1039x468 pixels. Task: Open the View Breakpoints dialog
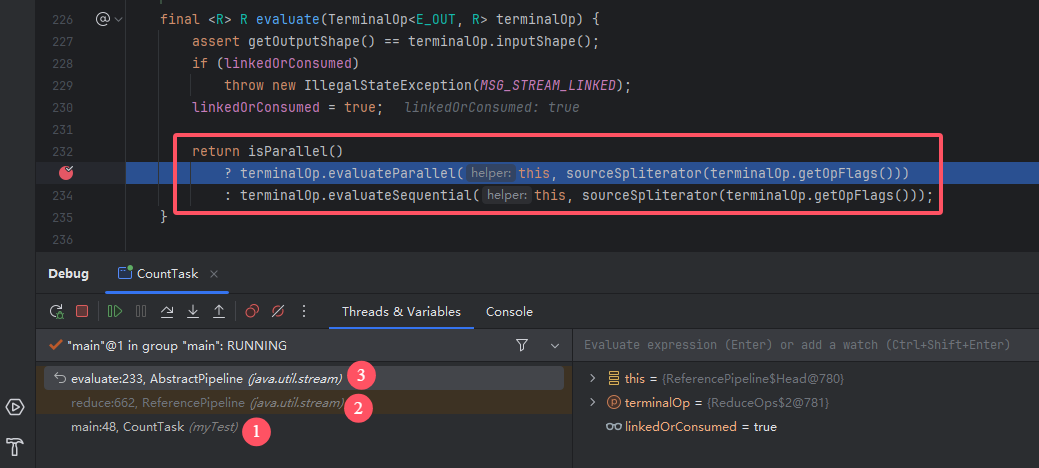point(253,311)
